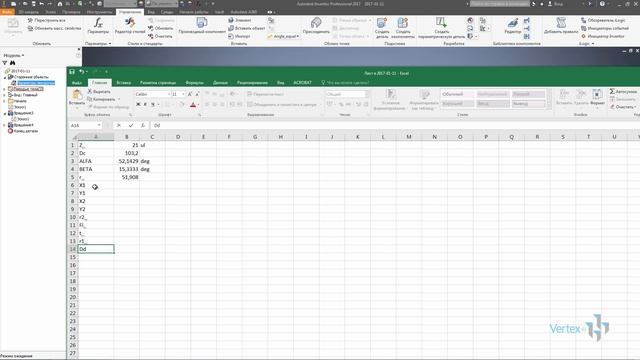The height and width of the screenshot is (360, 640).
Task: Select column B header in Excel
Action: coord(127,137)
